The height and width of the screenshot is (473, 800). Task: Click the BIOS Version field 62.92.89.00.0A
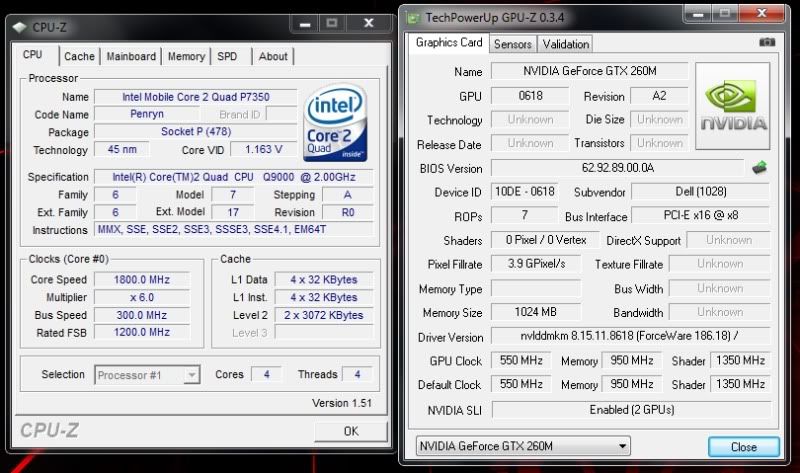(617, 168)
